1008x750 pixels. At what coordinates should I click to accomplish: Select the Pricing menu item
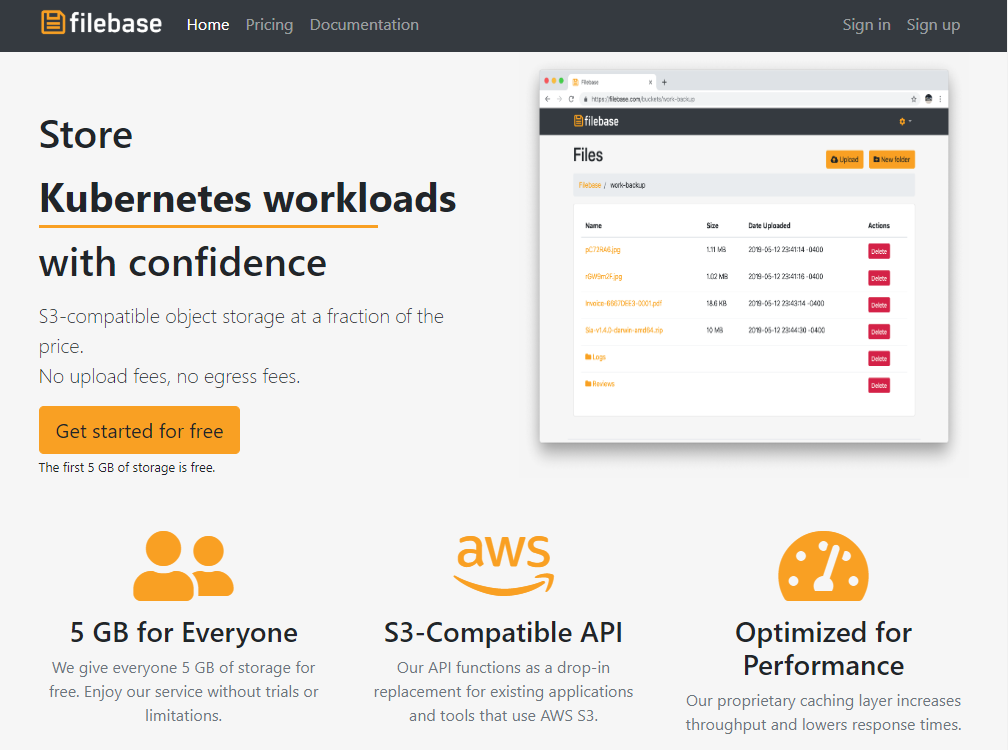coord(269,25)
